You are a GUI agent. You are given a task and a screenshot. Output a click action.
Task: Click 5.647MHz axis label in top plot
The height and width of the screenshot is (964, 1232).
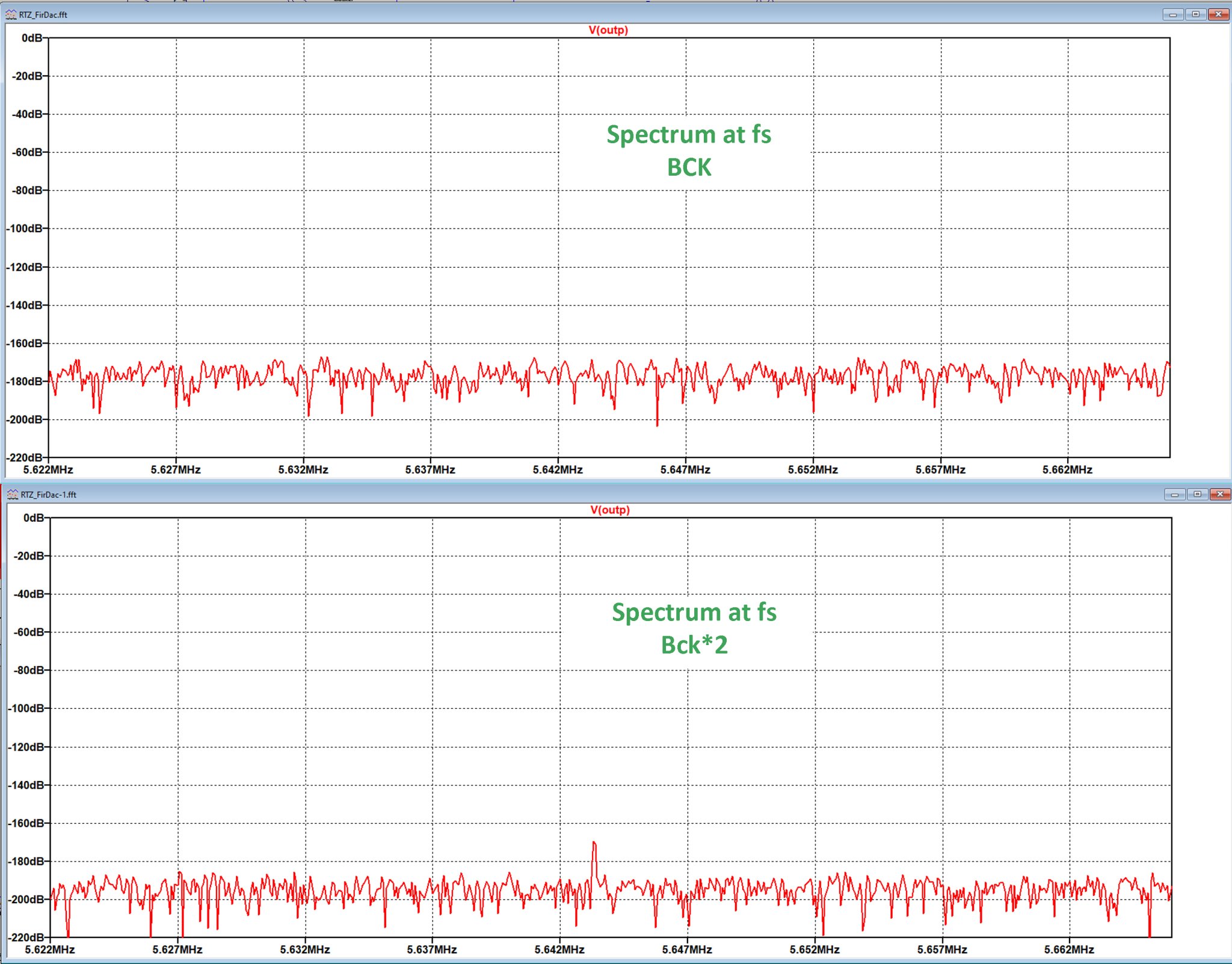[685, 470]
